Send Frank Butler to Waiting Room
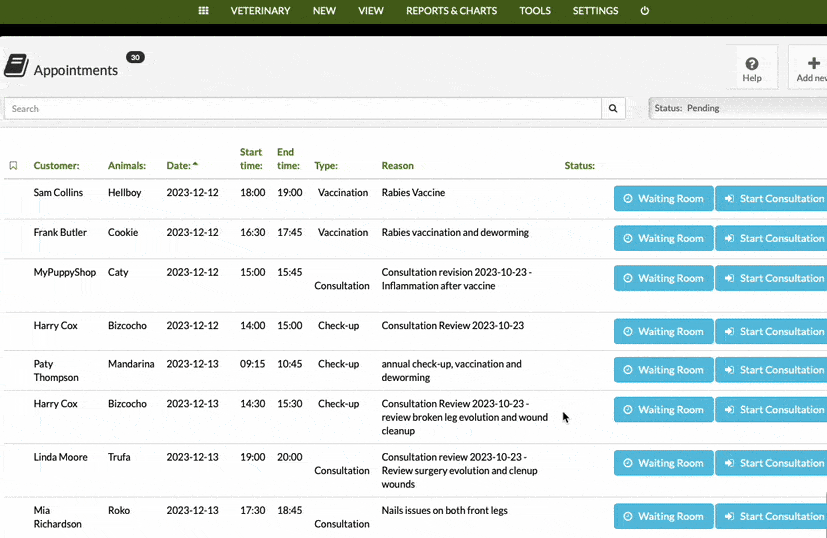The image size is (827, 538). click(x=663, y=238)
